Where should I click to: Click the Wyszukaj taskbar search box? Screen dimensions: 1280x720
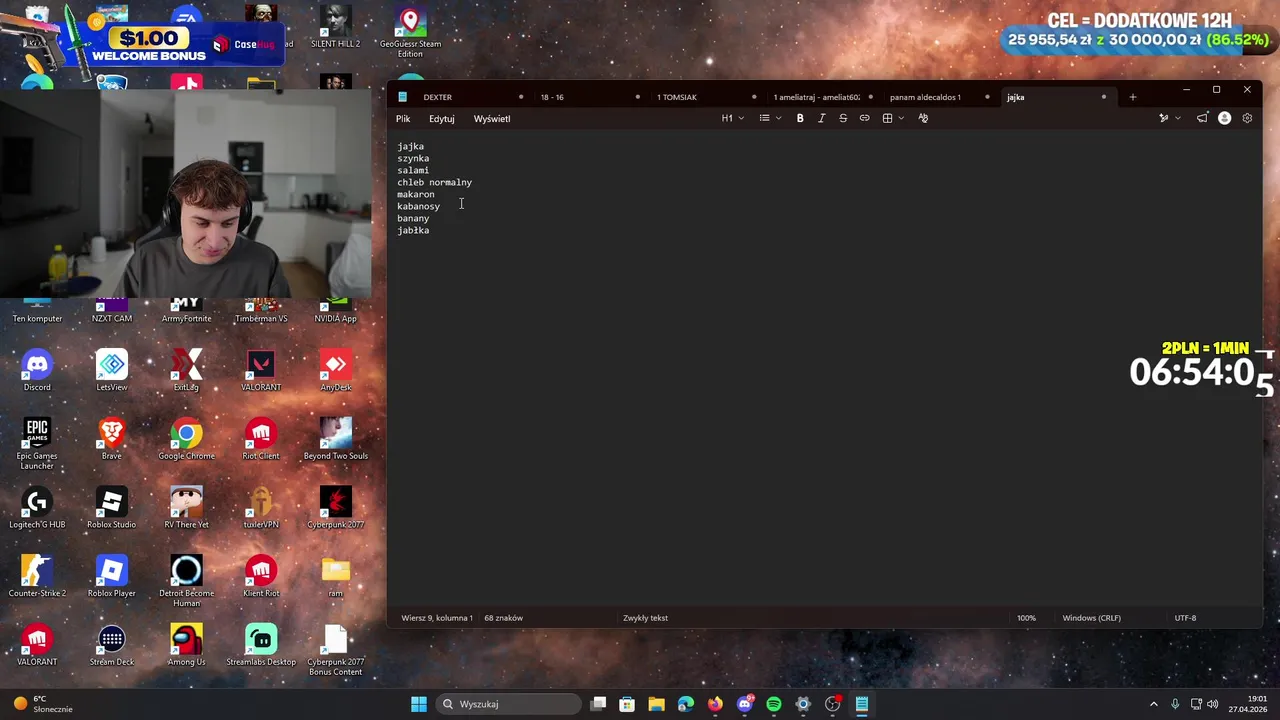[x=508, y=704]
